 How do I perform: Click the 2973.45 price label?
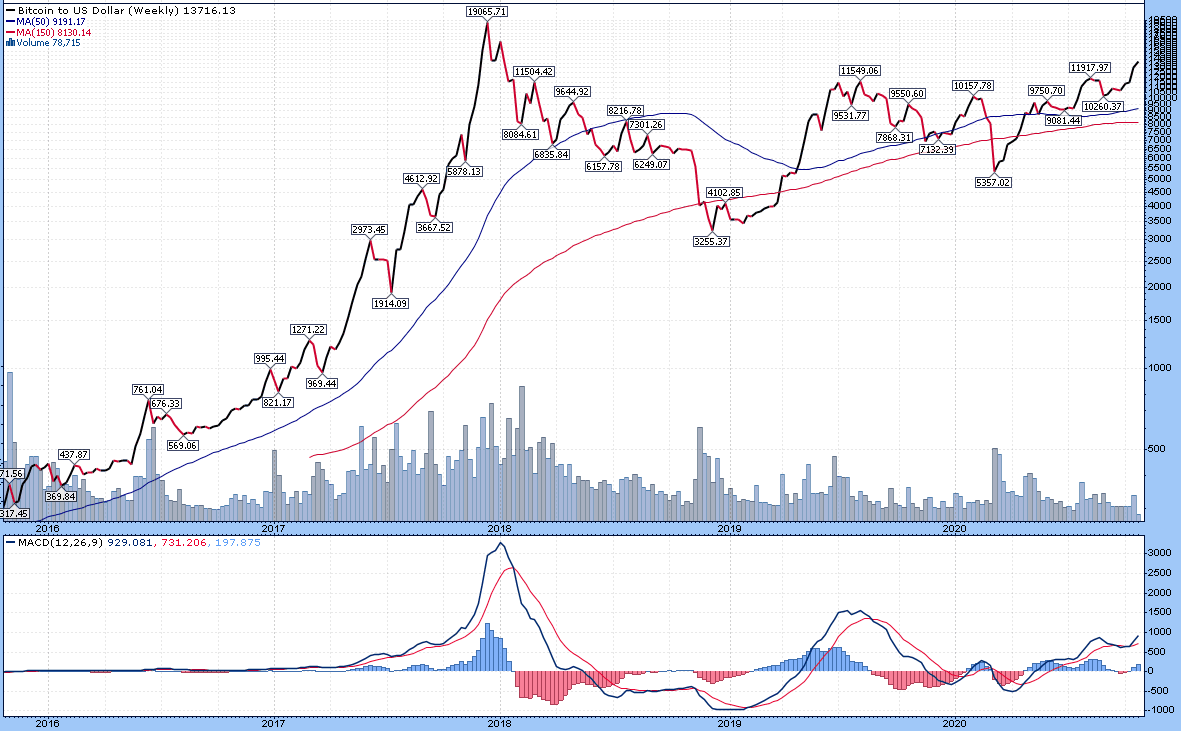click(369, 230)
